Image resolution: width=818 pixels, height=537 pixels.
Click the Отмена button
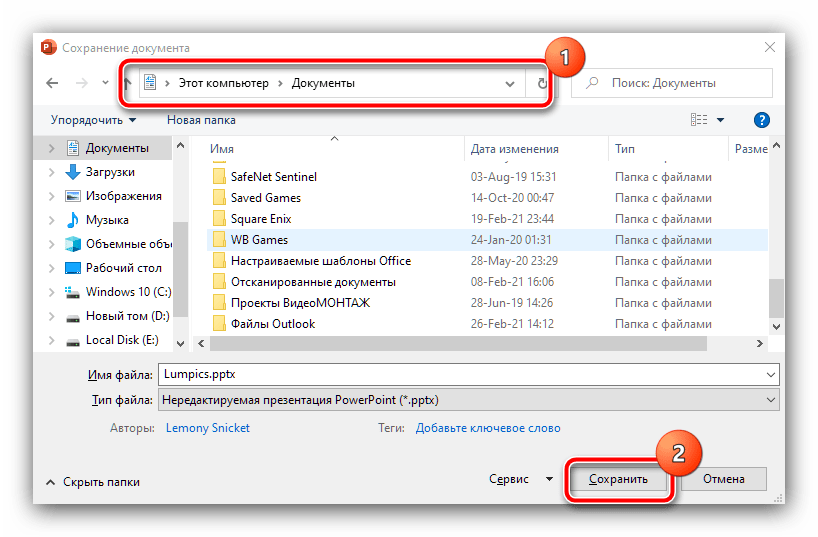[x=723, y=479]
